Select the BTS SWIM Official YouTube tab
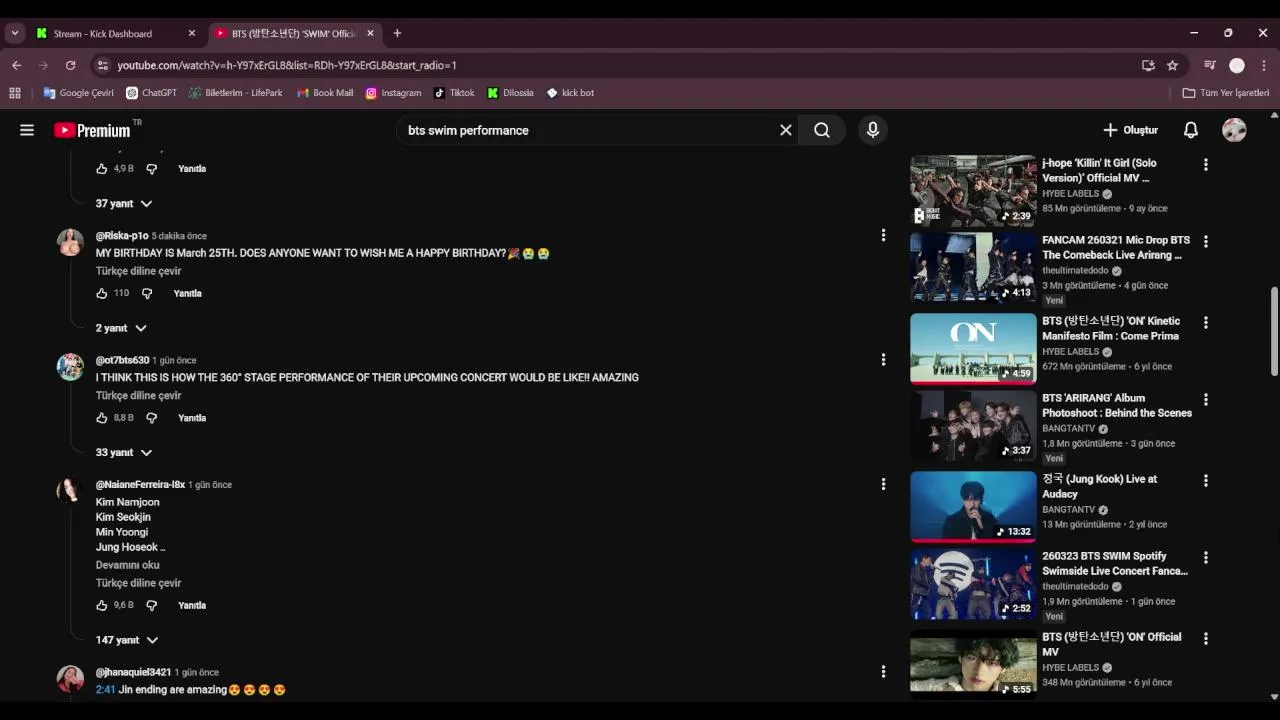The image size is (1280, 720). coord(294,33)
